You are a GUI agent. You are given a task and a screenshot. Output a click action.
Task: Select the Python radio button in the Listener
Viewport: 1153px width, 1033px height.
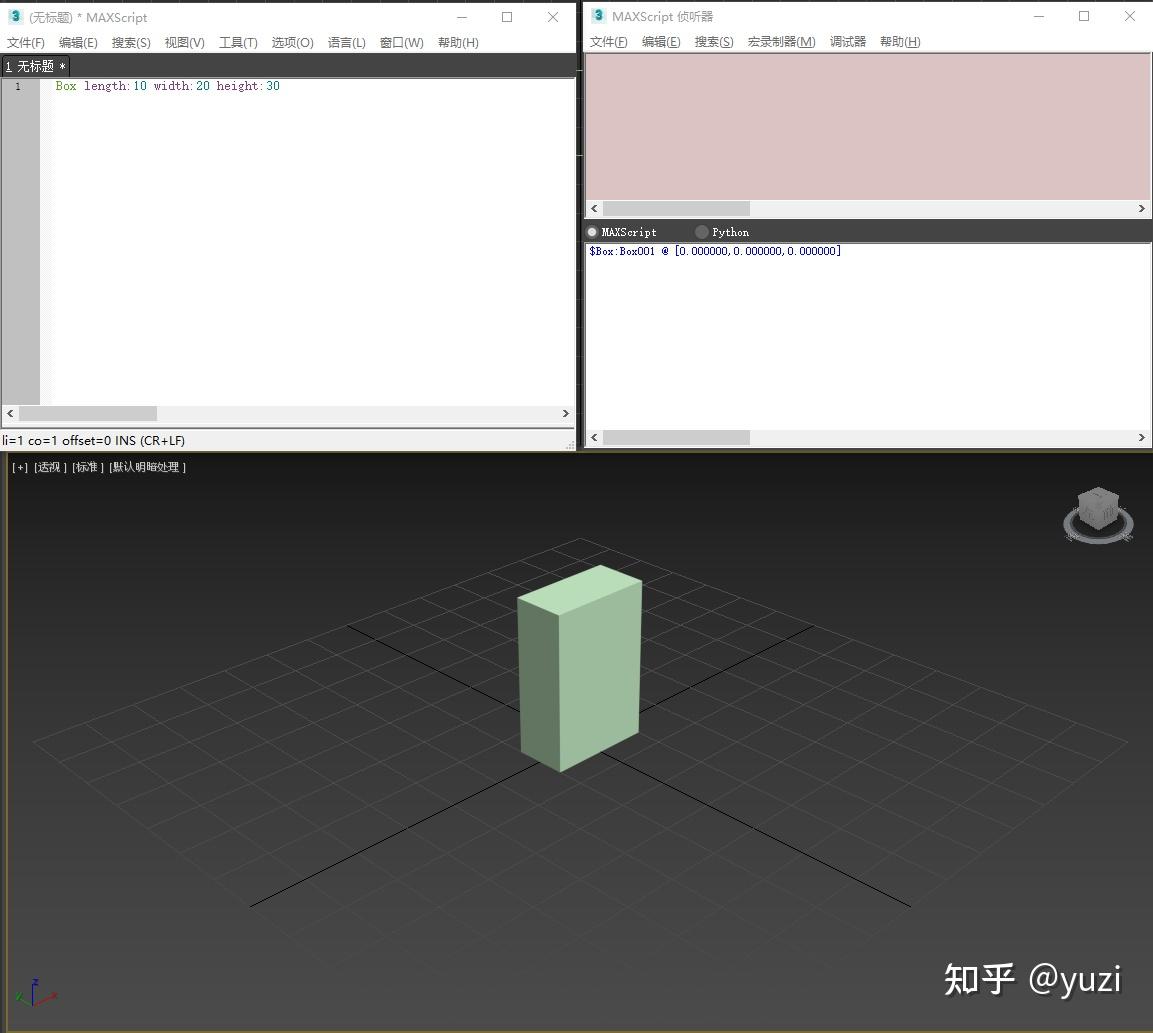click(x=701, y=231)
